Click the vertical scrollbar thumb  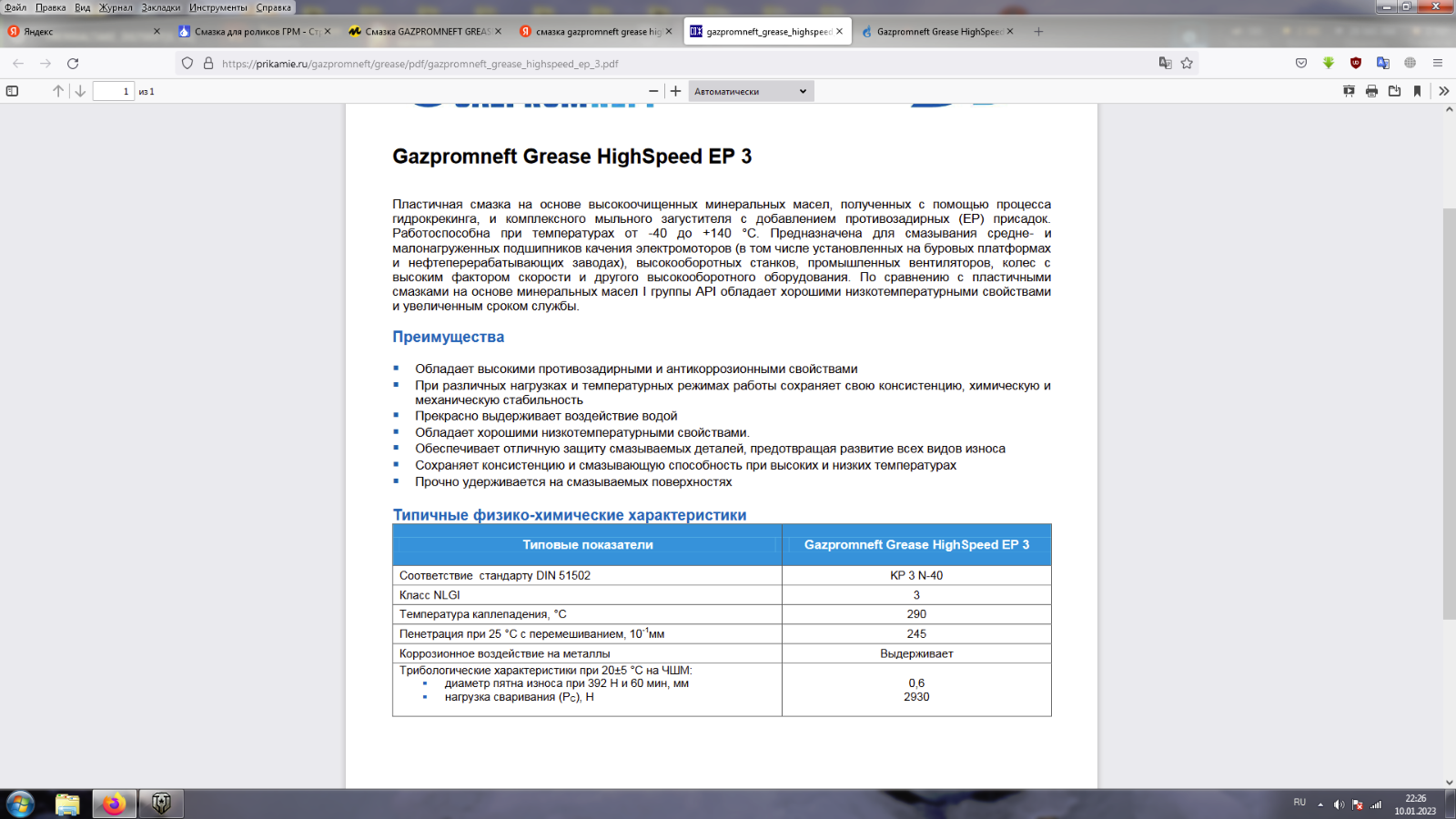(x=1449, y=414)
